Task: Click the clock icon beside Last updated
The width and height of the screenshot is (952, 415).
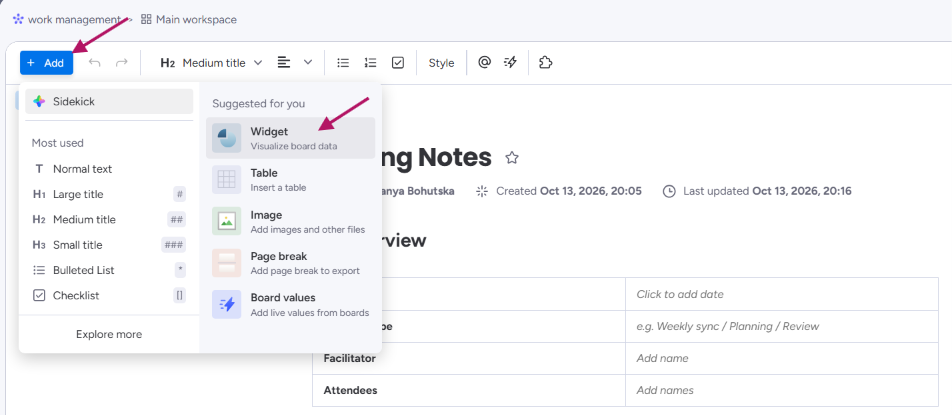Action: [x=668, y=191]
